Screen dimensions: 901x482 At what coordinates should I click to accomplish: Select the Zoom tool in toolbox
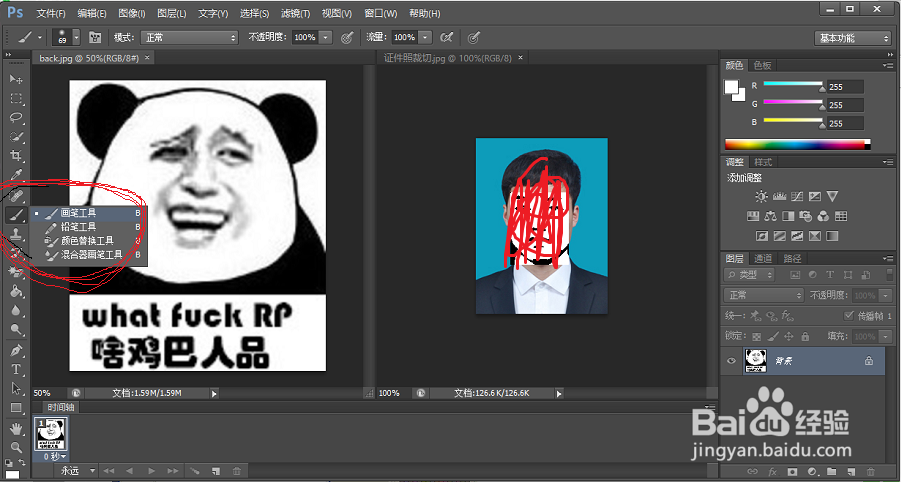pos(16,447)
